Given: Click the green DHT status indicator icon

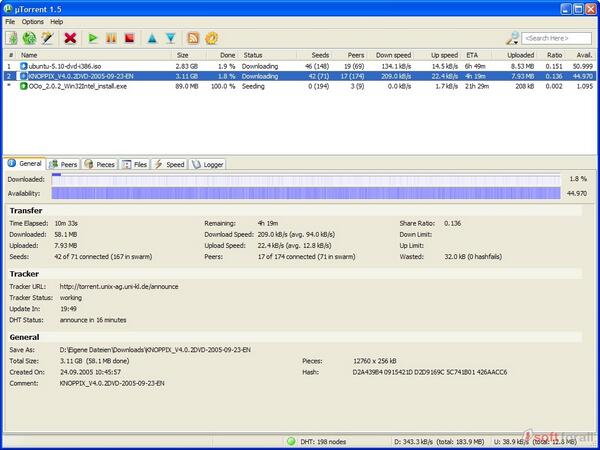Looking at the screenshot, I should [291, 441].
